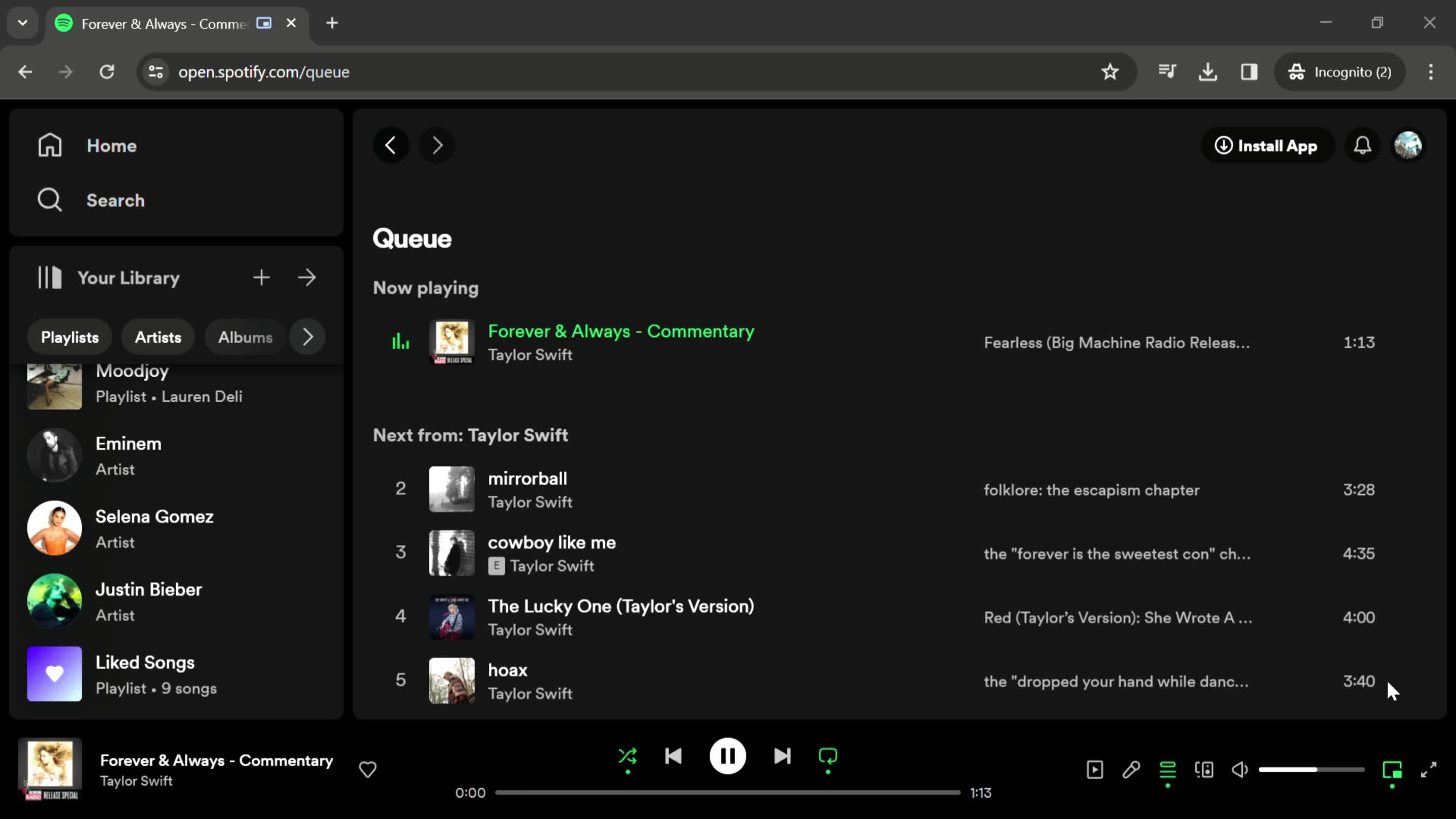Reload the Spotify page
The width and height of the screenshot is (1456, 819).
tap(107, 72)
